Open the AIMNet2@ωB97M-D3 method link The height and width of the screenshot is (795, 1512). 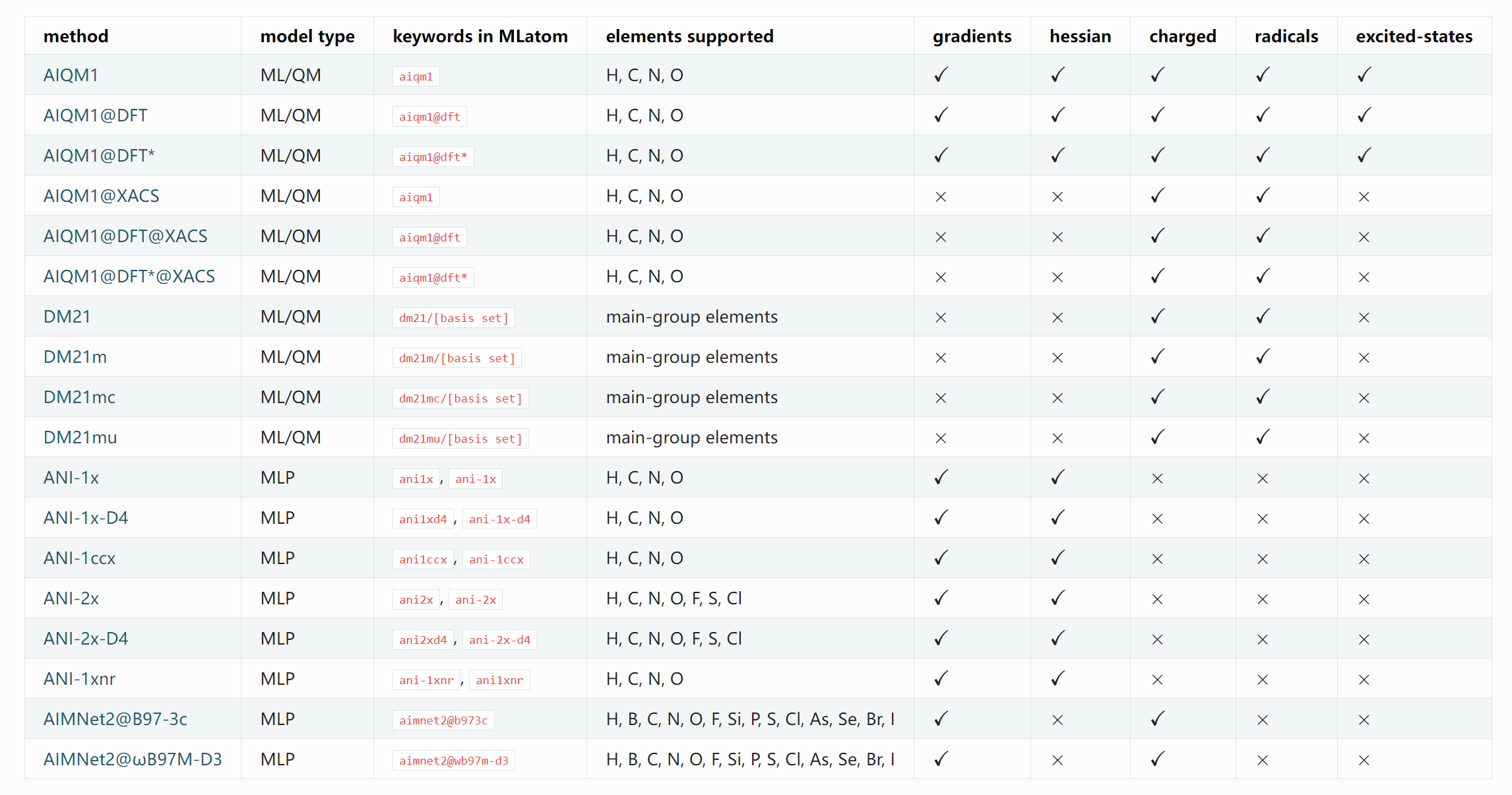coord(133,759)
